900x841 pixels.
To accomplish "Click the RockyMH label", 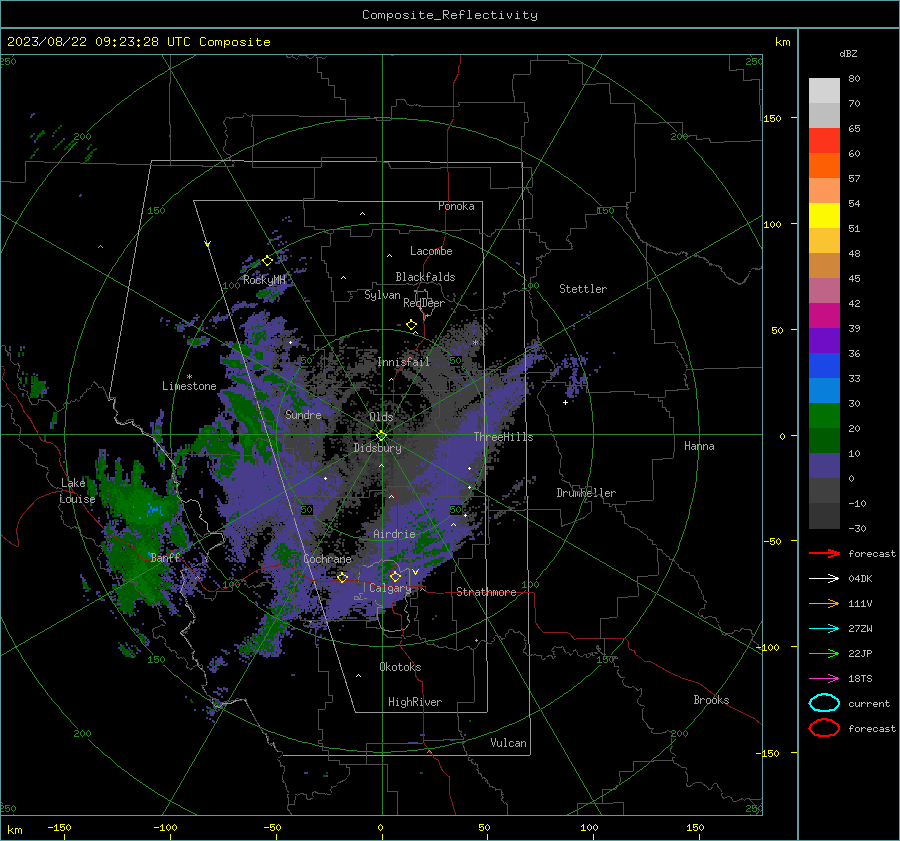I will (264, 280).
